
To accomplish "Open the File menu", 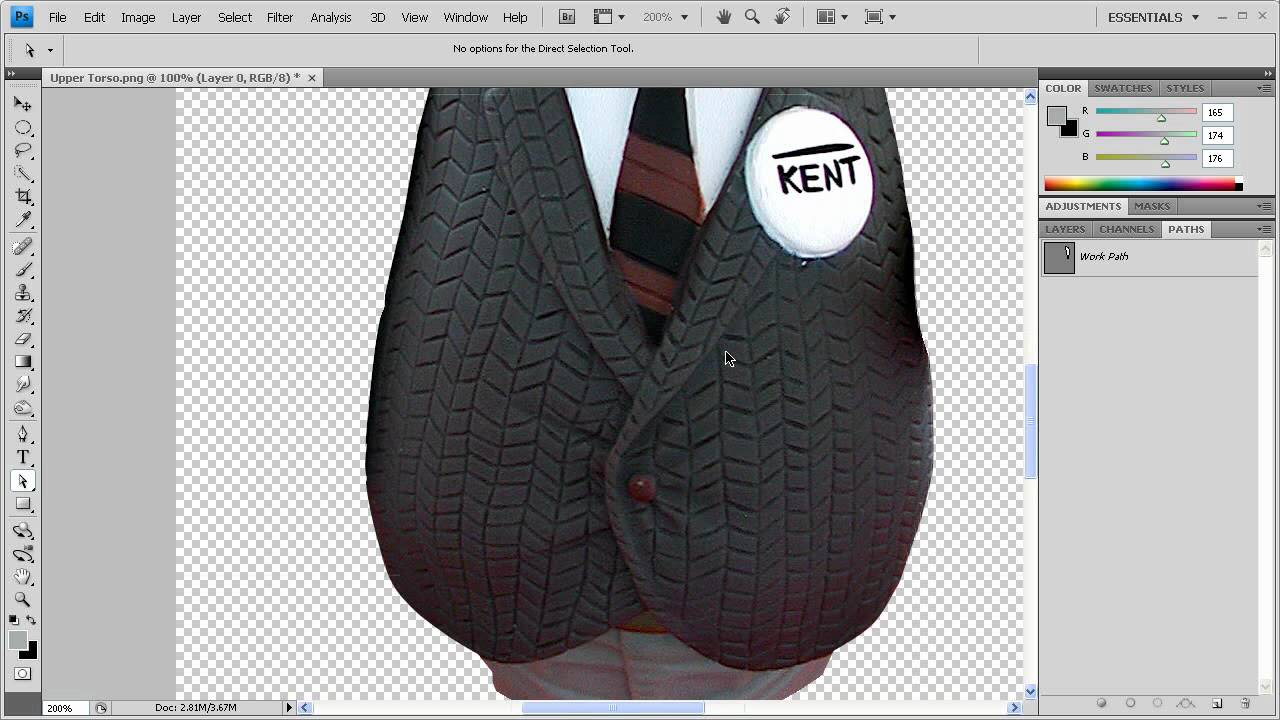I will [x=58, y=17].
